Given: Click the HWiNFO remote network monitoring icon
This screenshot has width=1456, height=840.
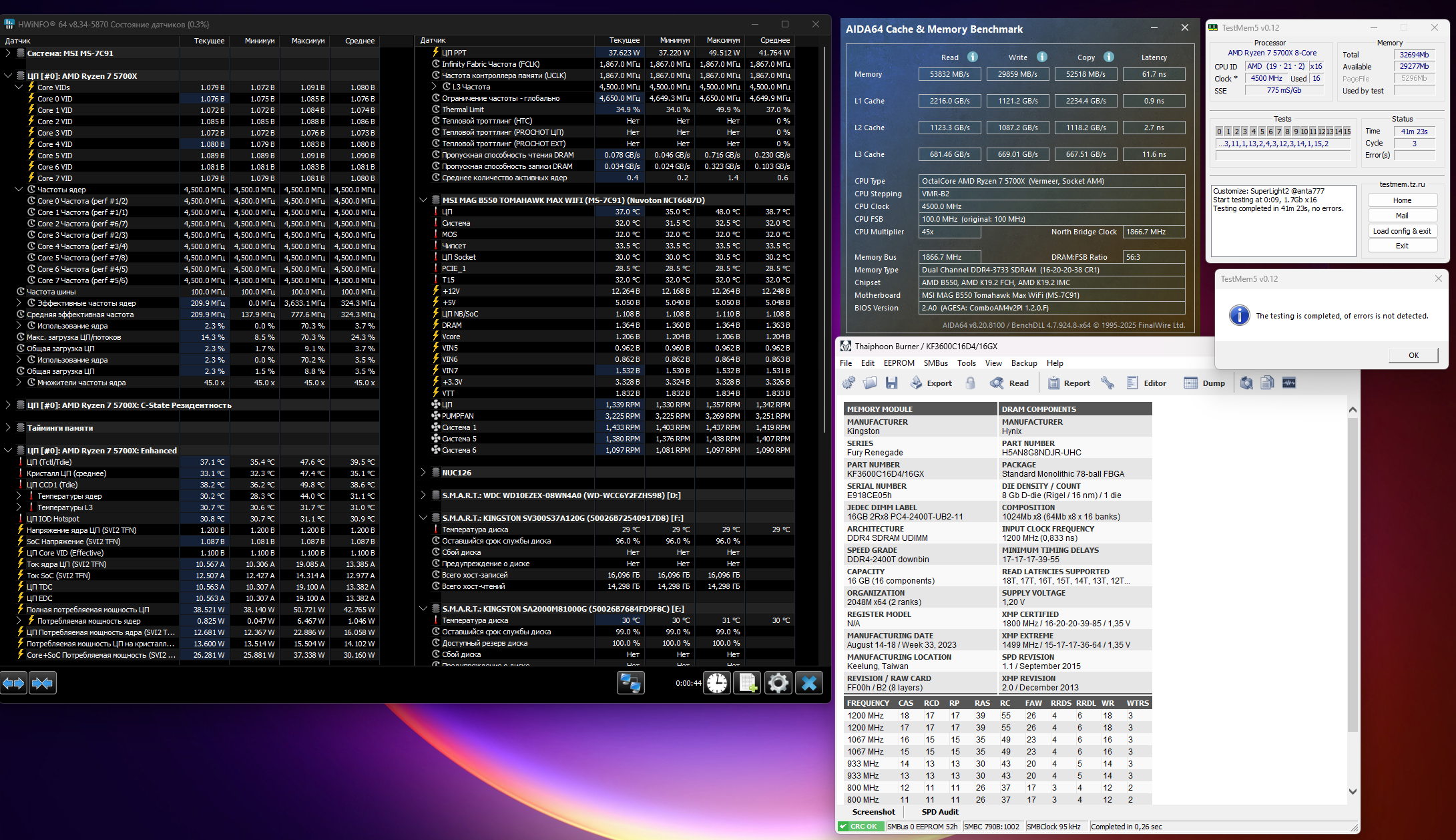Looking at the screenshot, I should pyautogui.click(x=630, y=683).
